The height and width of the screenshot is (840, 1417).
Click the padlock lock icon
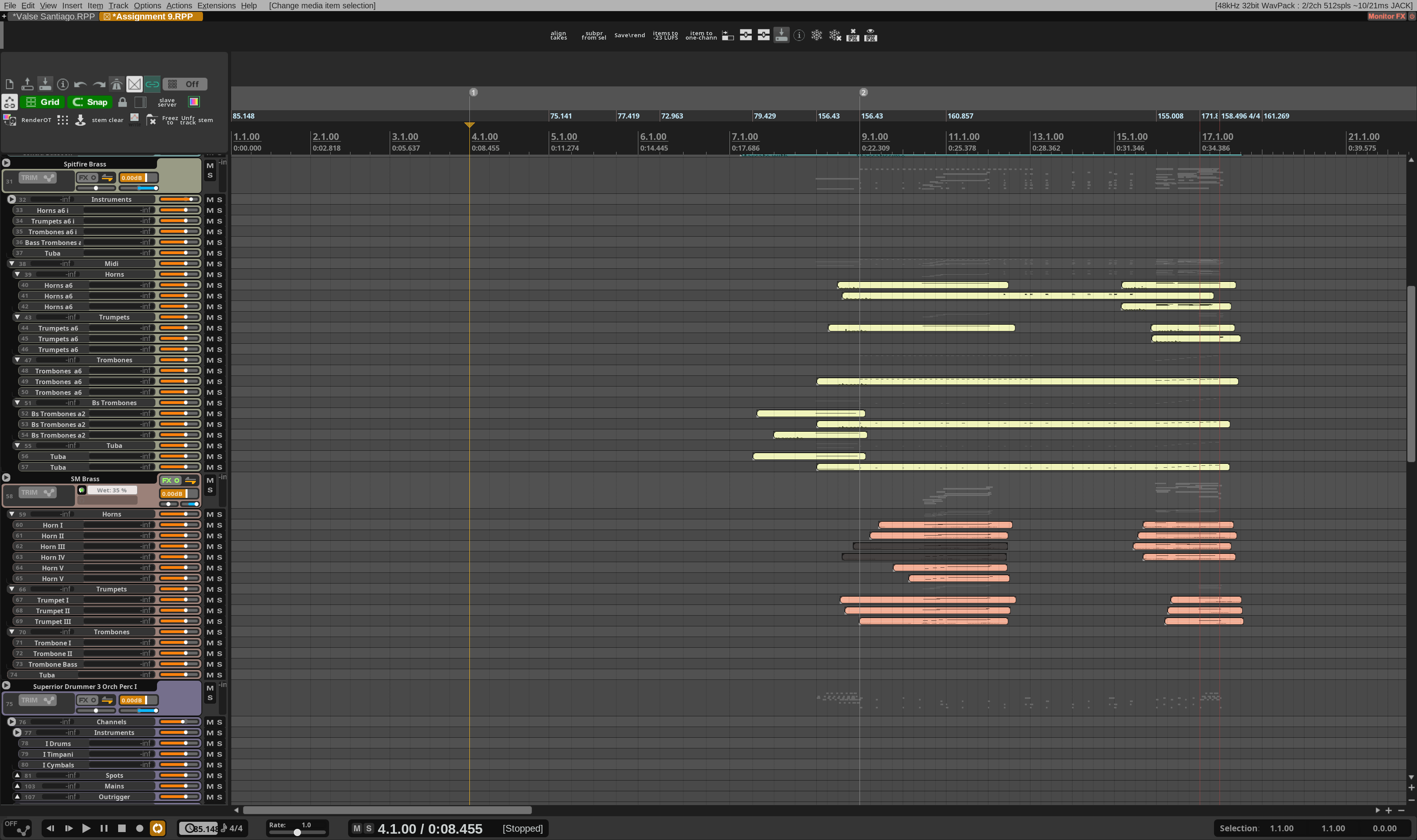click(x=122, y=102)
